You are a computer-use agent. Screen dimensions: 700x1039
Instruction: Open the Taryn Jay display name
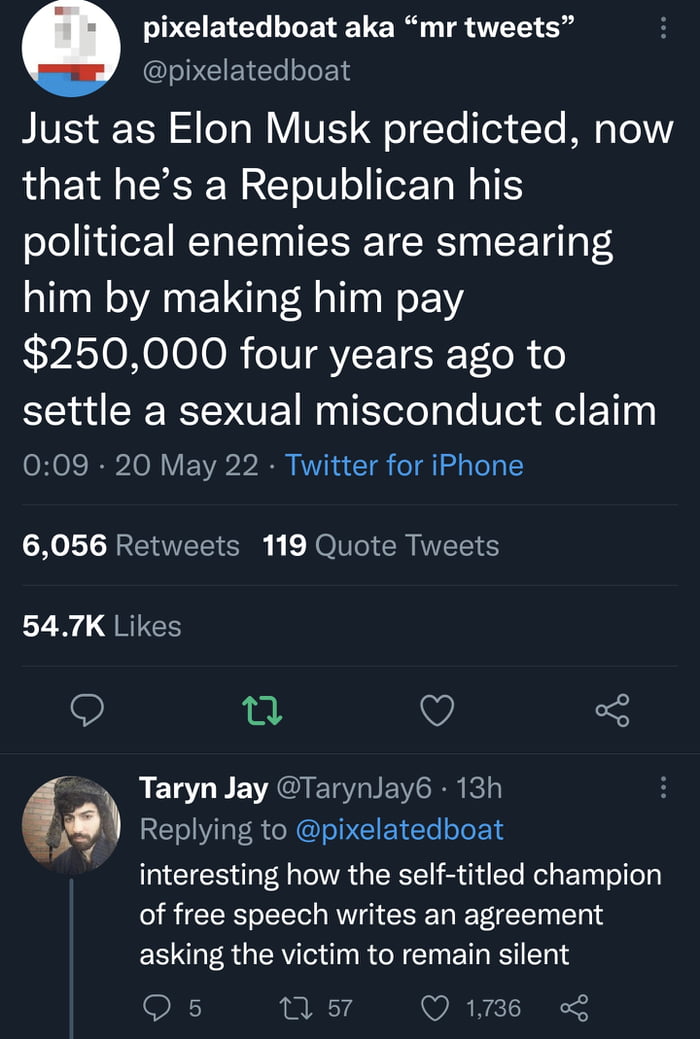coord(203,789)
